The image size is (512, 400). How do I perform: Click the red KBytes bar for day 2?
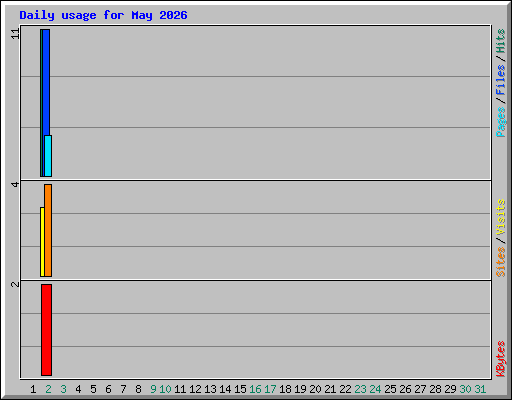(x=47, y=330)
